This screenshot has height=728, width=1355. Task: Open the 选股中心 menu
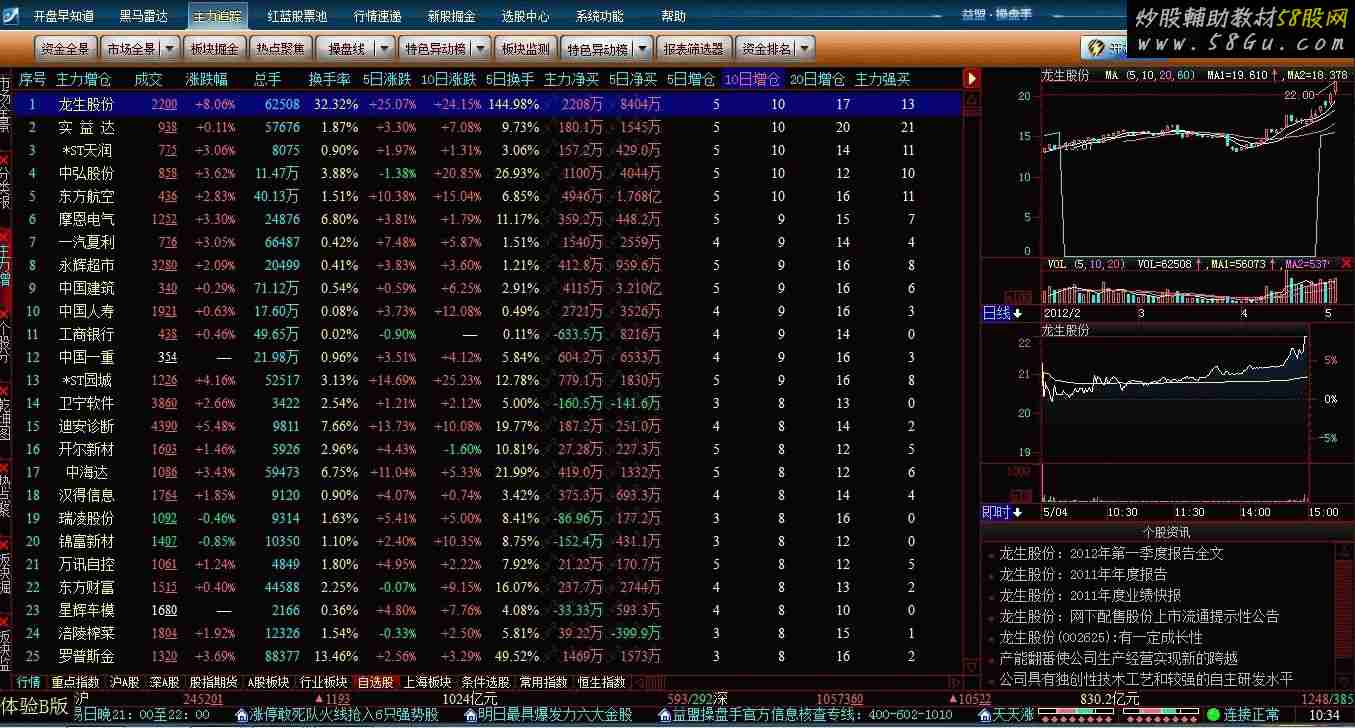525,17
